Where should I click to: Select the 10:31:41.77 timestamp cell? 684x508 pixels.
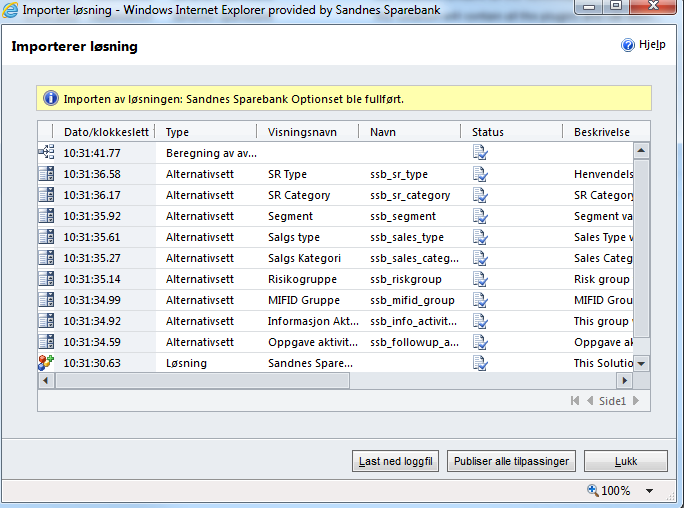pyautogui.click(x=92, y=153)
